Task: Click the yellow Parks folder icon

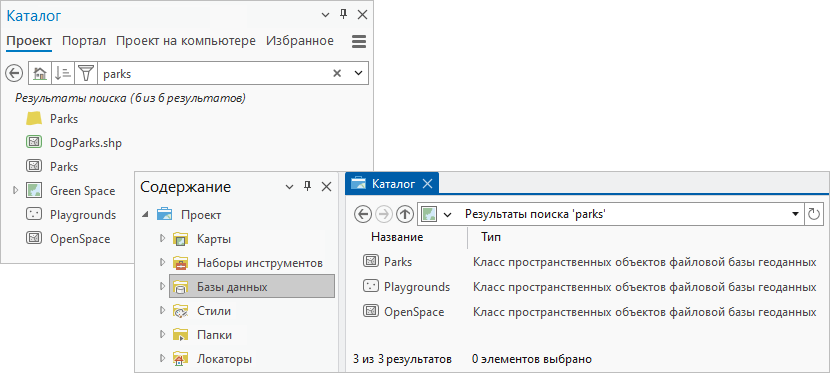Action: point(34,118)
